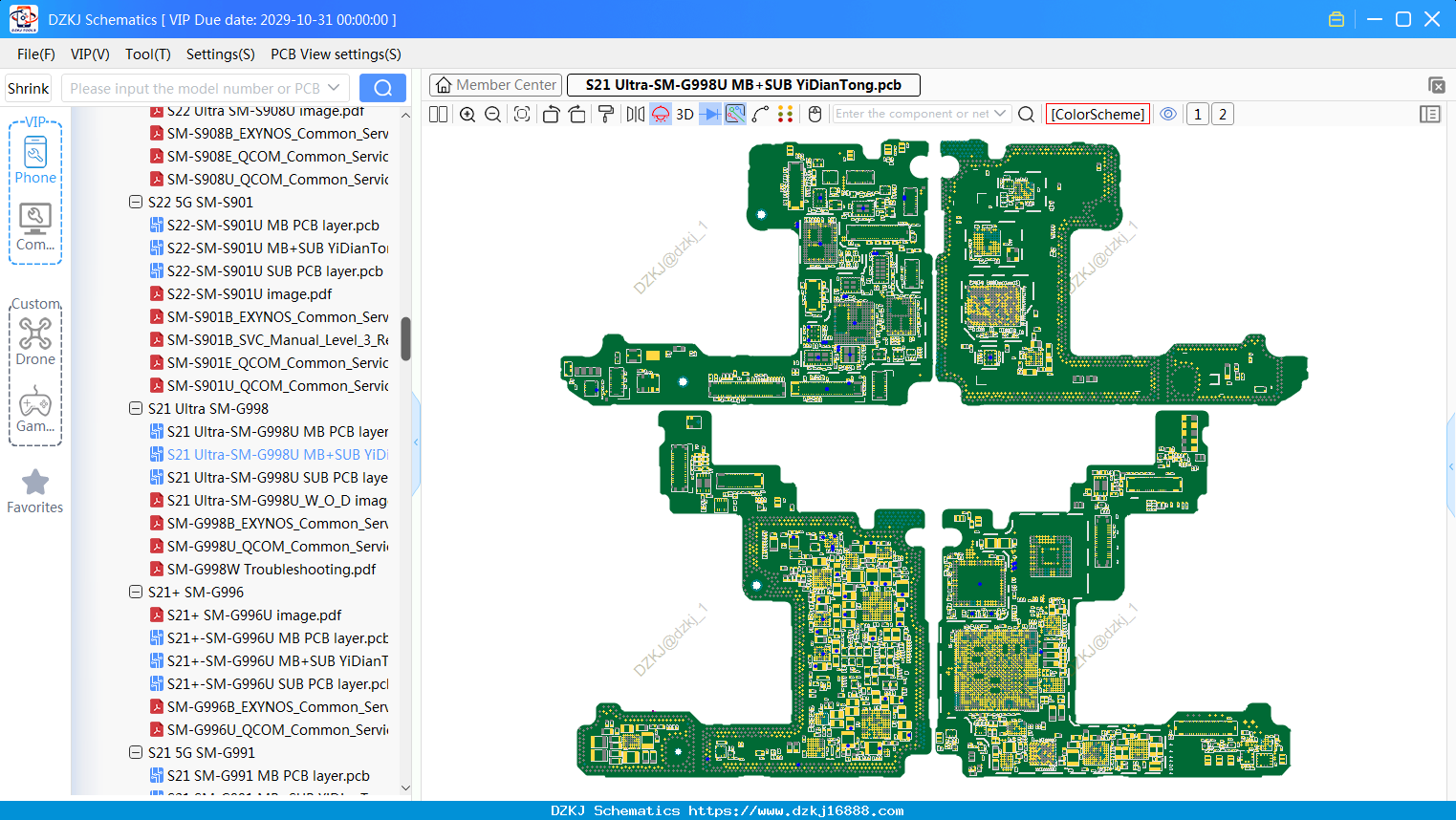1456x820 pixels.
Task: Open the Phone category in sidebar
Action: click(x=35, y=160)
